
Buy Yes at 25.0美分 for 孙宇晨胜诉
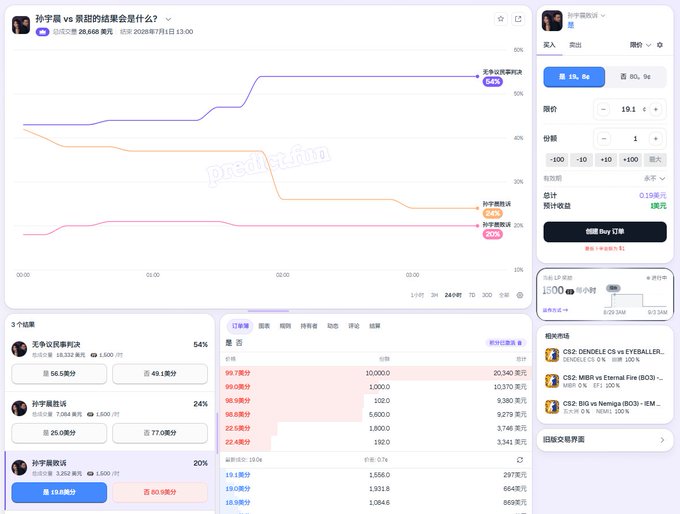[x=59, y=433]
